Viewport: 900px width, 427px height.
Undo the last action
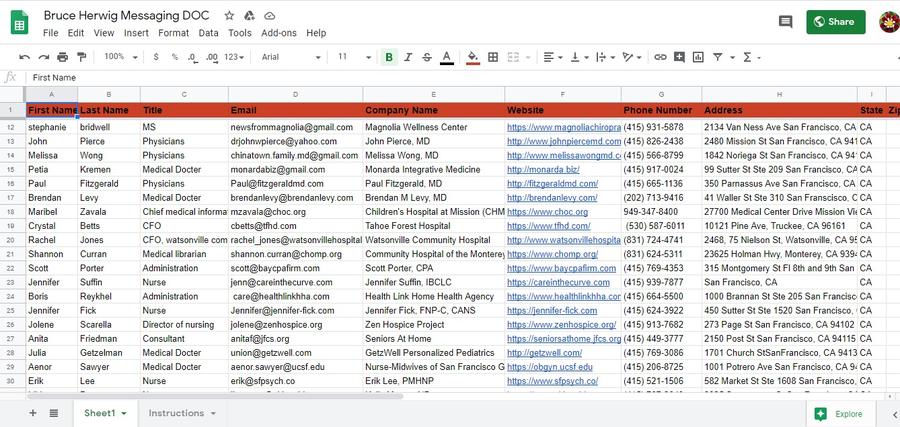click(x=24, y=57)
